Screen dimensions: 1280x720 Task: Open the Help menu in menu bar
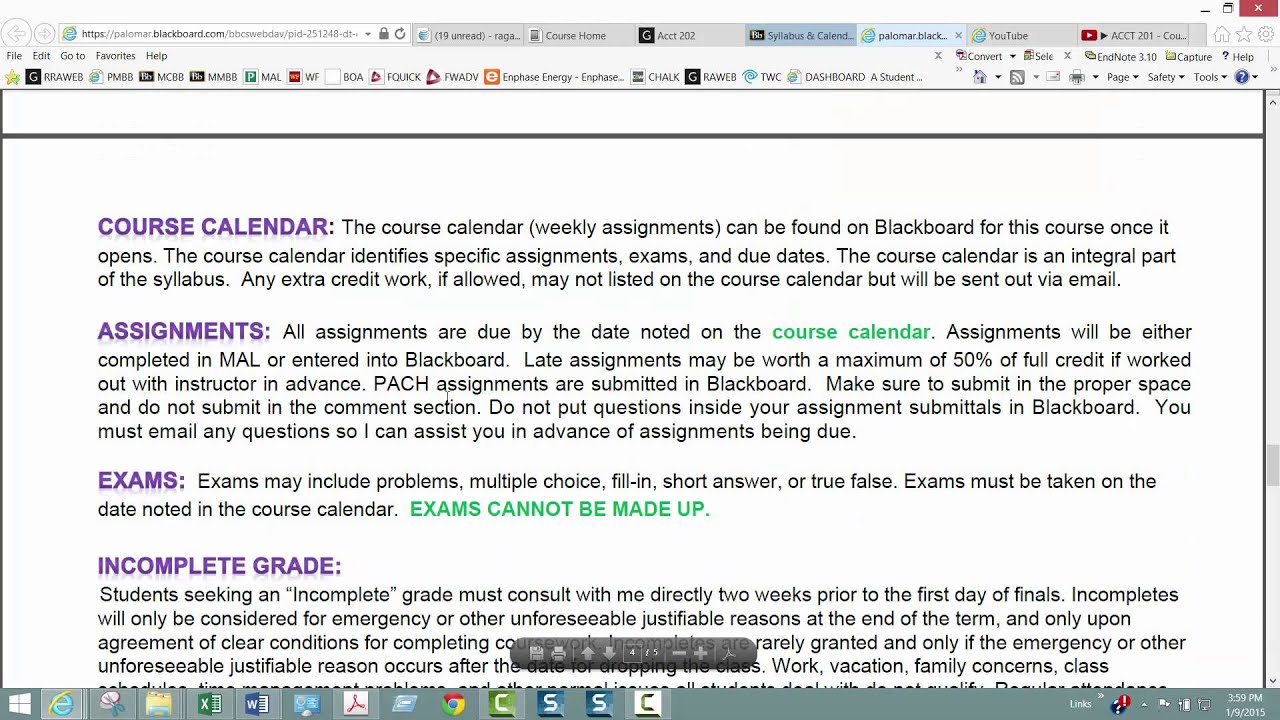click(156, 56)
